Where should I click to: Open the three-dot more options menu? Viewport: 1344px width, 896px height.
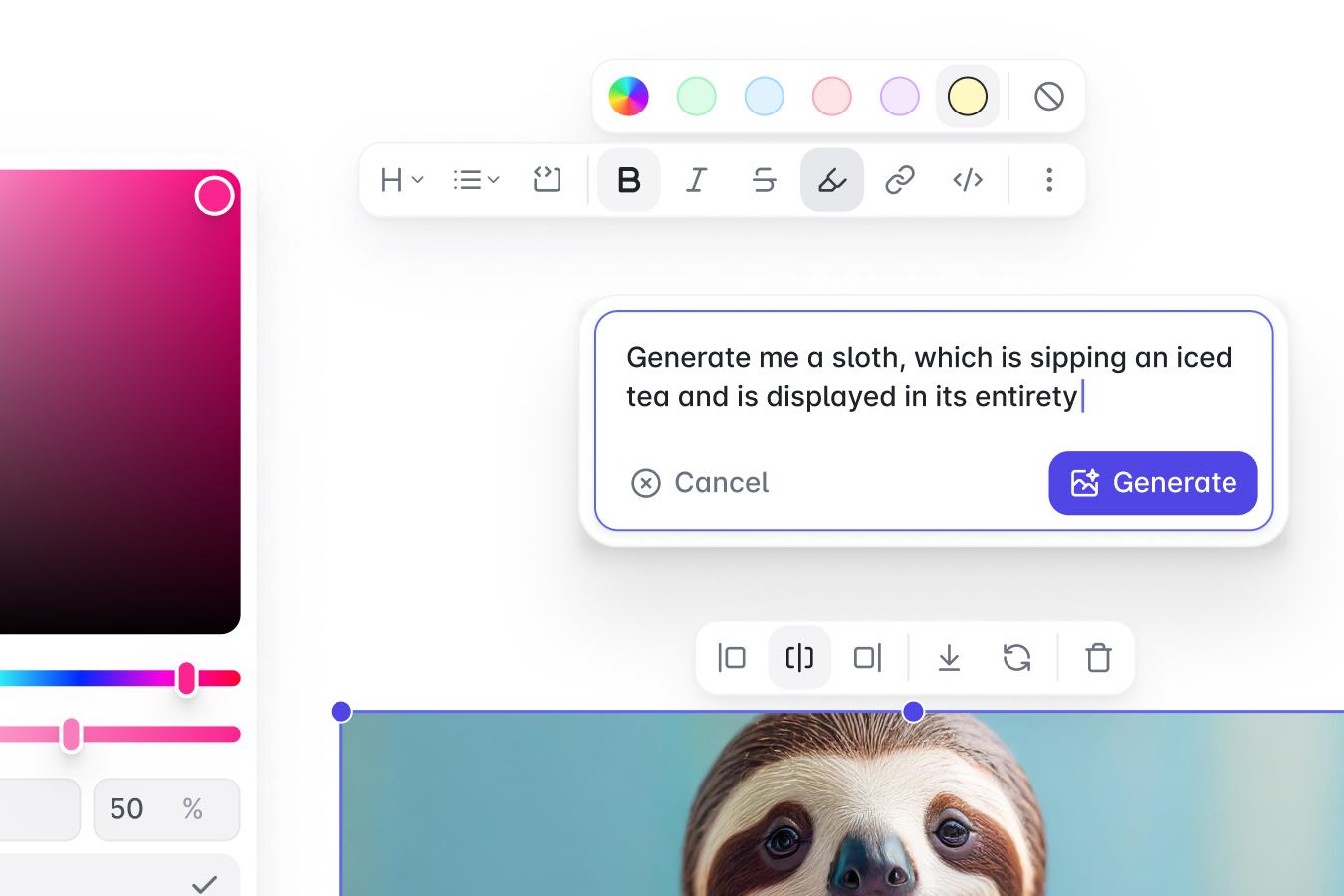[1048, 180]
